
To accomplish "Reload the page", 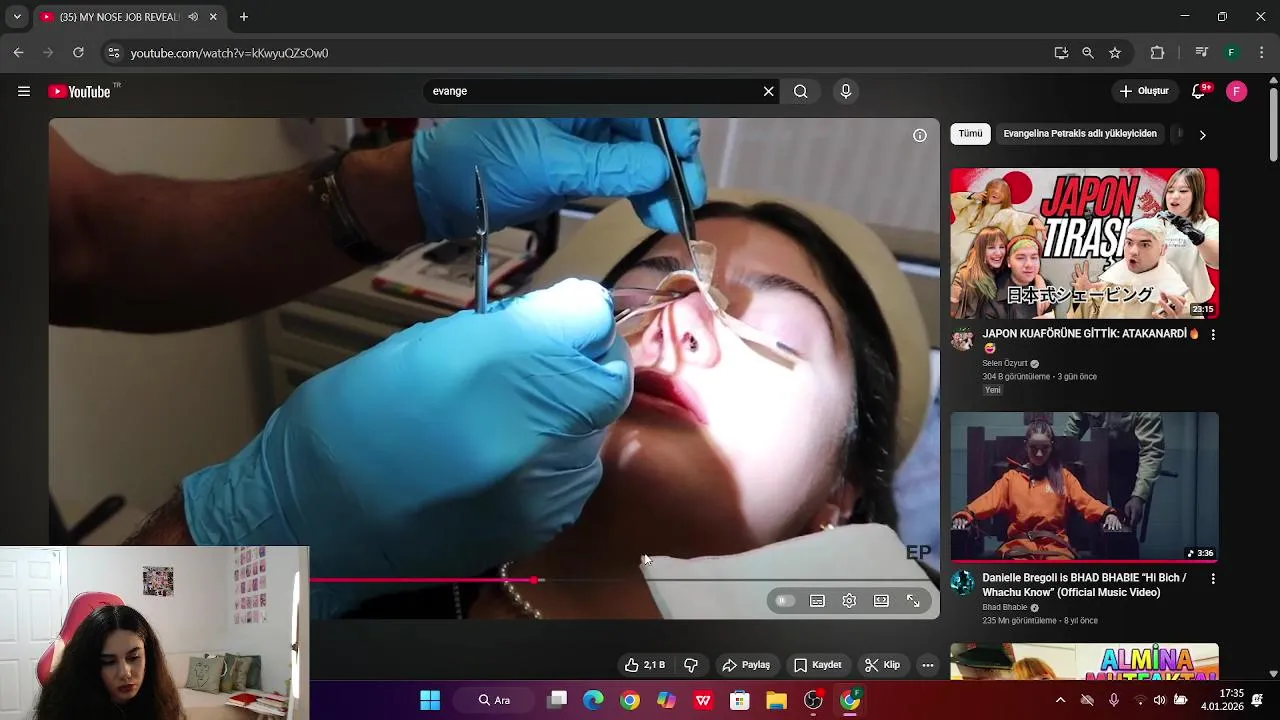I will click(78, 53).
